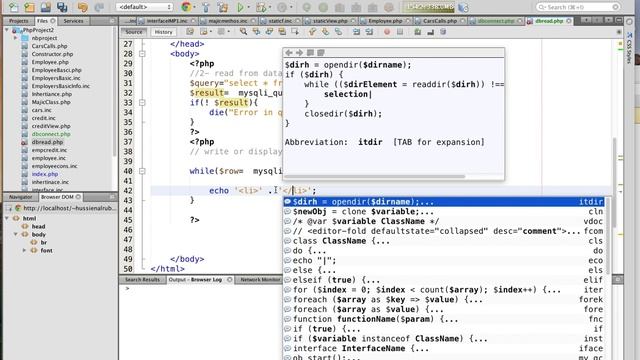Open the CarsCalls.php editor tab
640x360 pixels.
coord(440,21)
